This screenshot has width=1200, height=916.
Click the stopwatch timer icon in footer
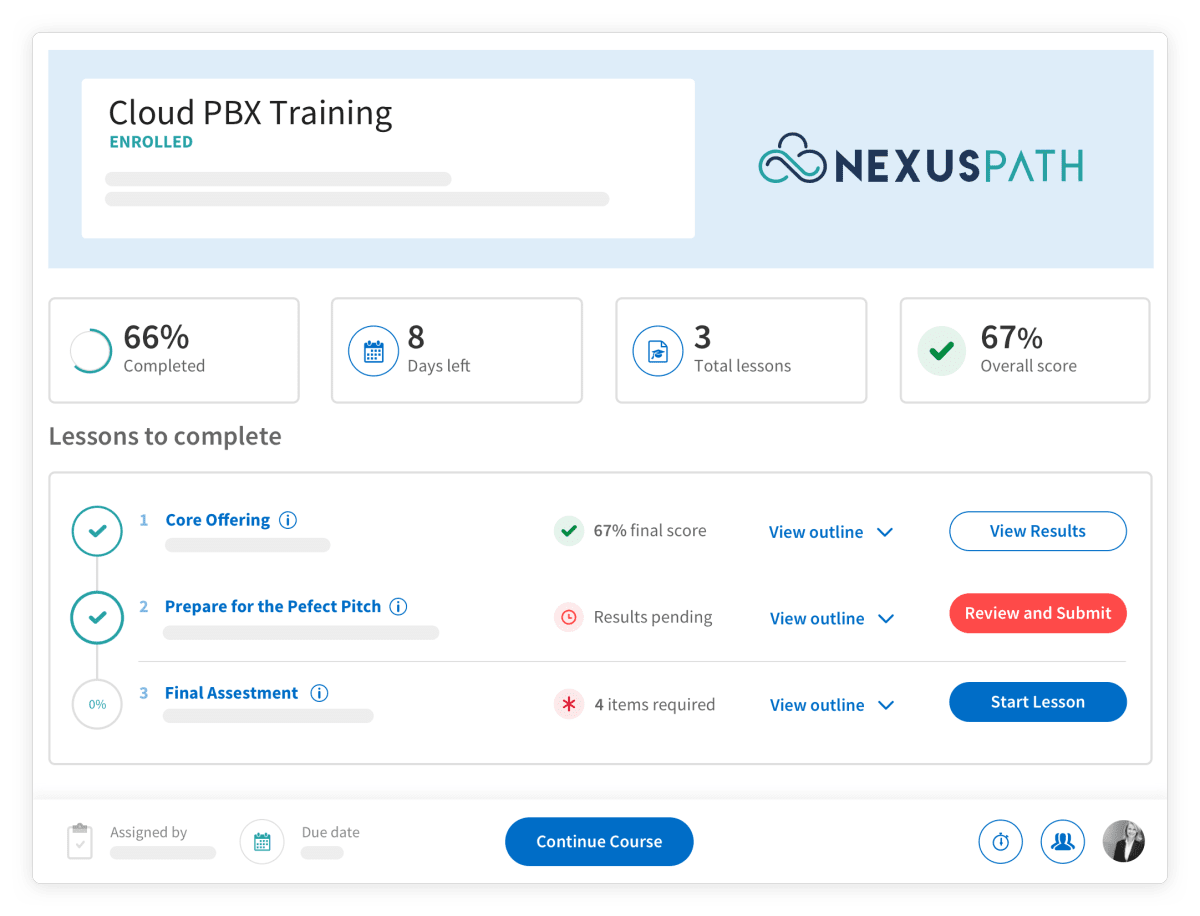pos(1000,842)
